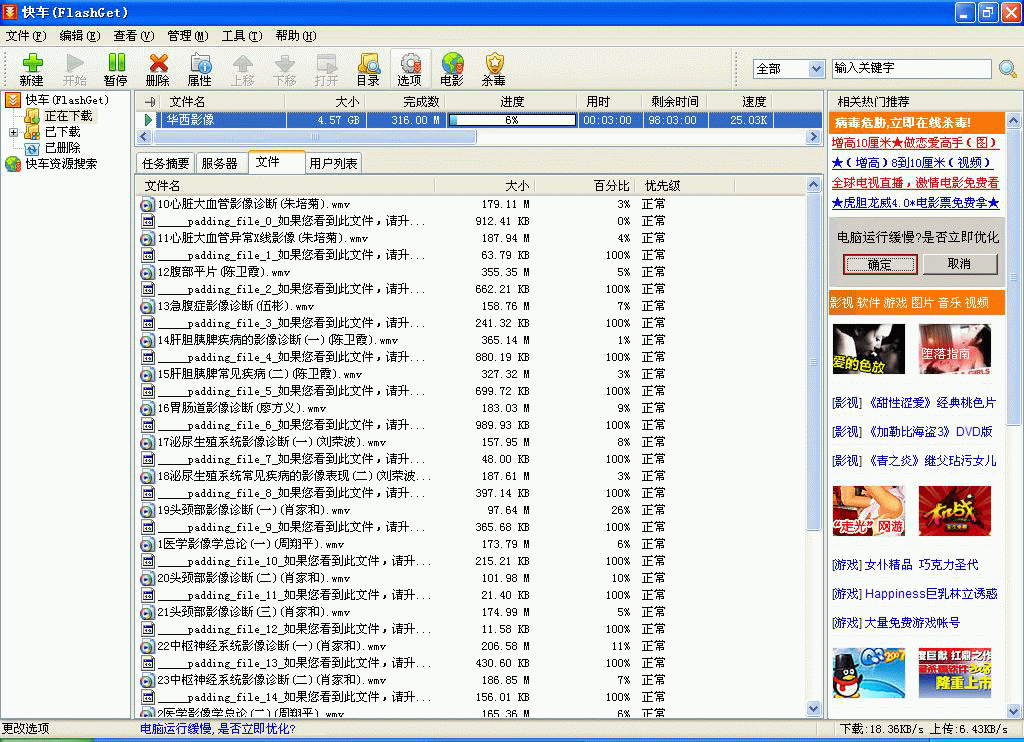Click file icon of 19头颈部影像诊断(一).wmv
This screenshot has height=742, width=1024.
point(148,510)
